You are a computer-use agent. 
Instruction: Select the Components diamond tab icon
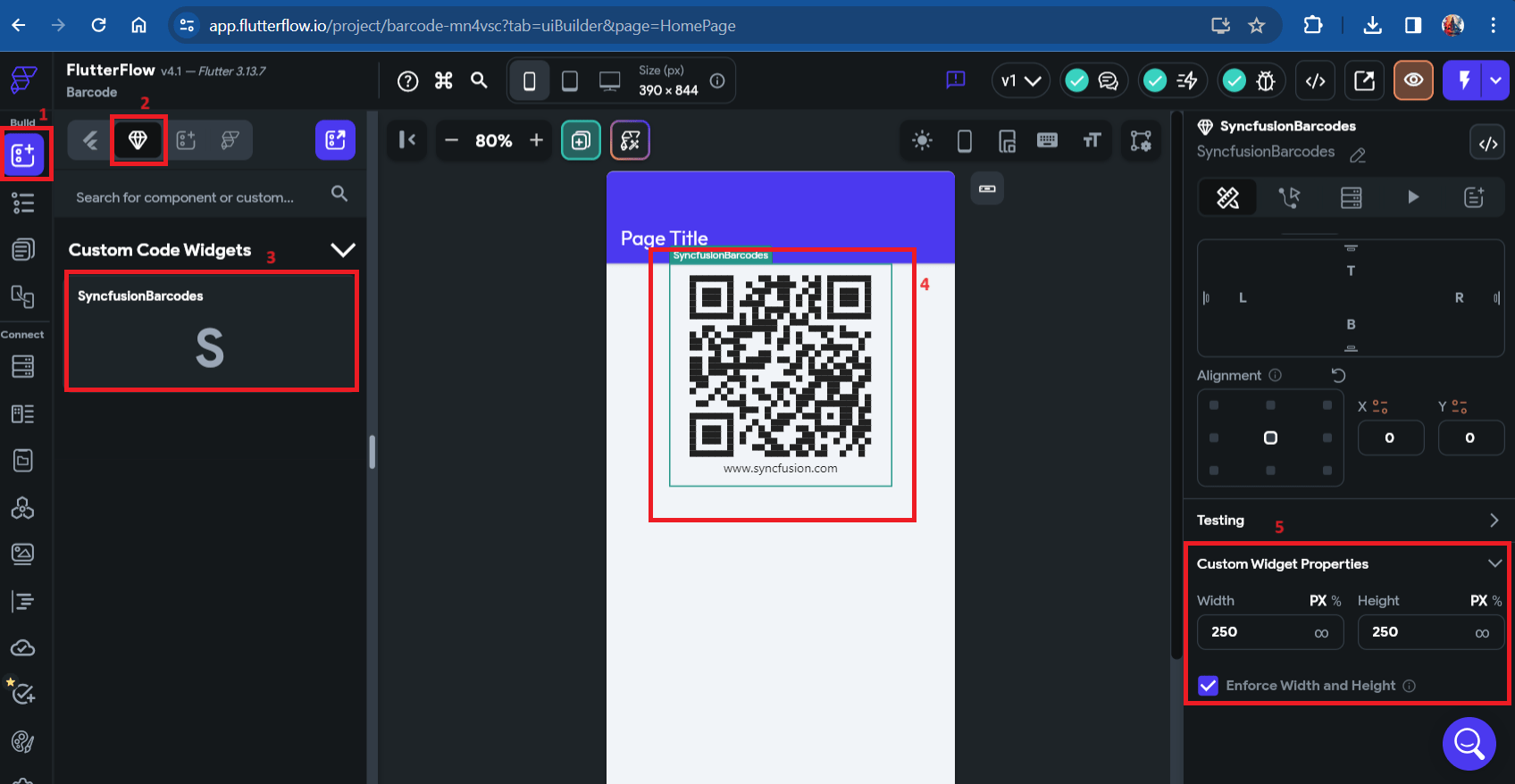(138, 140)
